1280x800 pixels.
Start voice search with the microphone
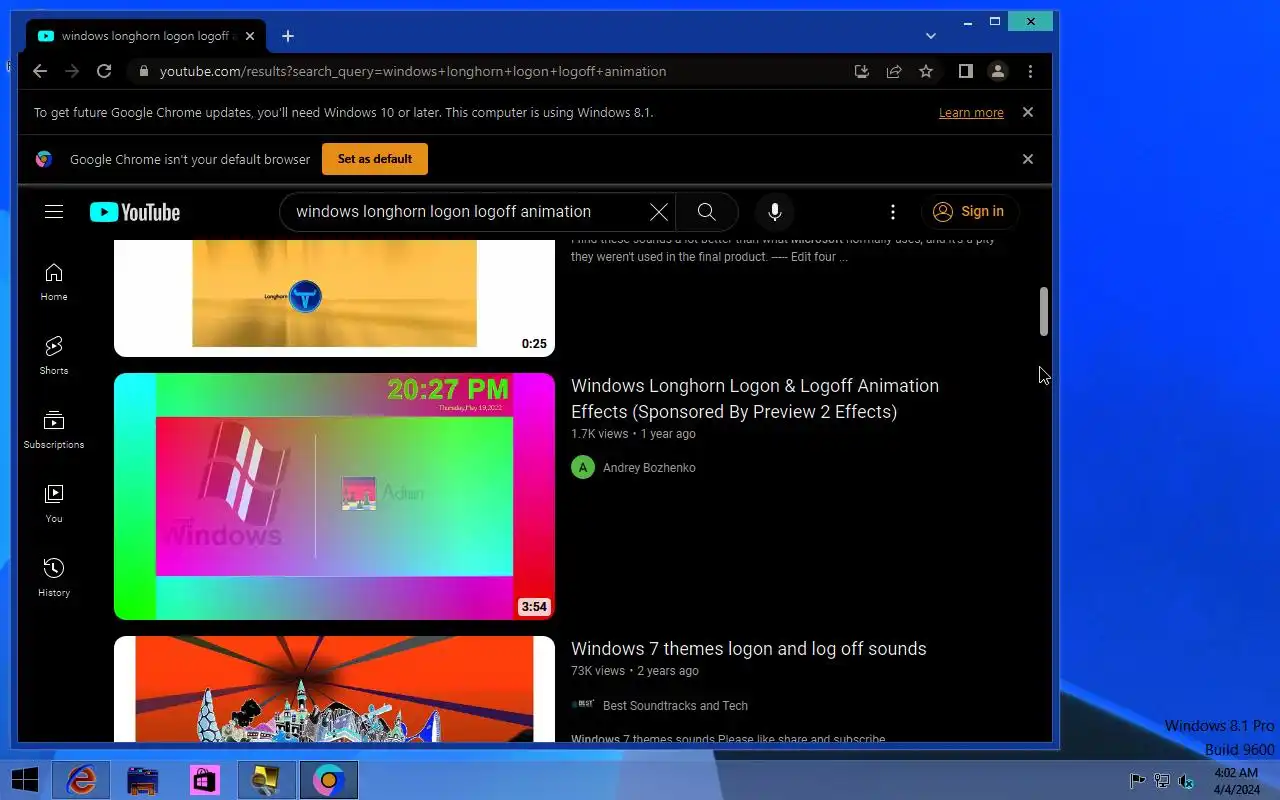point(774,212)
